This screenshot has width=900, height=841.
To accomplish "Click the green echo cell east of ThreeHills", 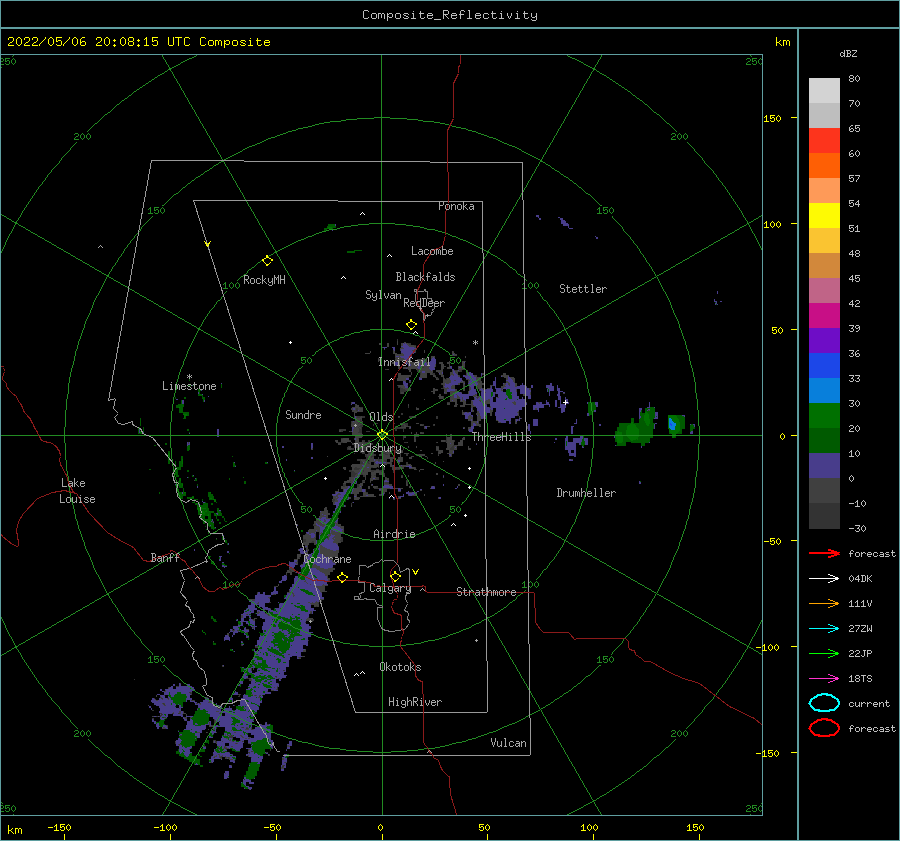I will coord(635,428).
